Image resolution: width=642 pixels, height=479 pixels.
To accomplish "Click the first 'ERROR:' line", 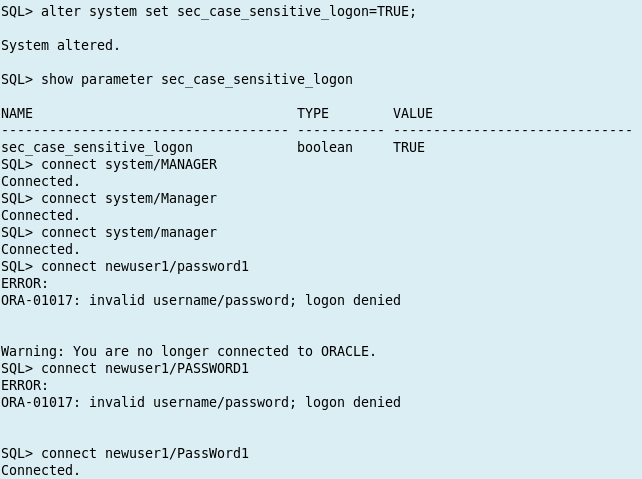I will pyautogui.click(x=24, y=283).
